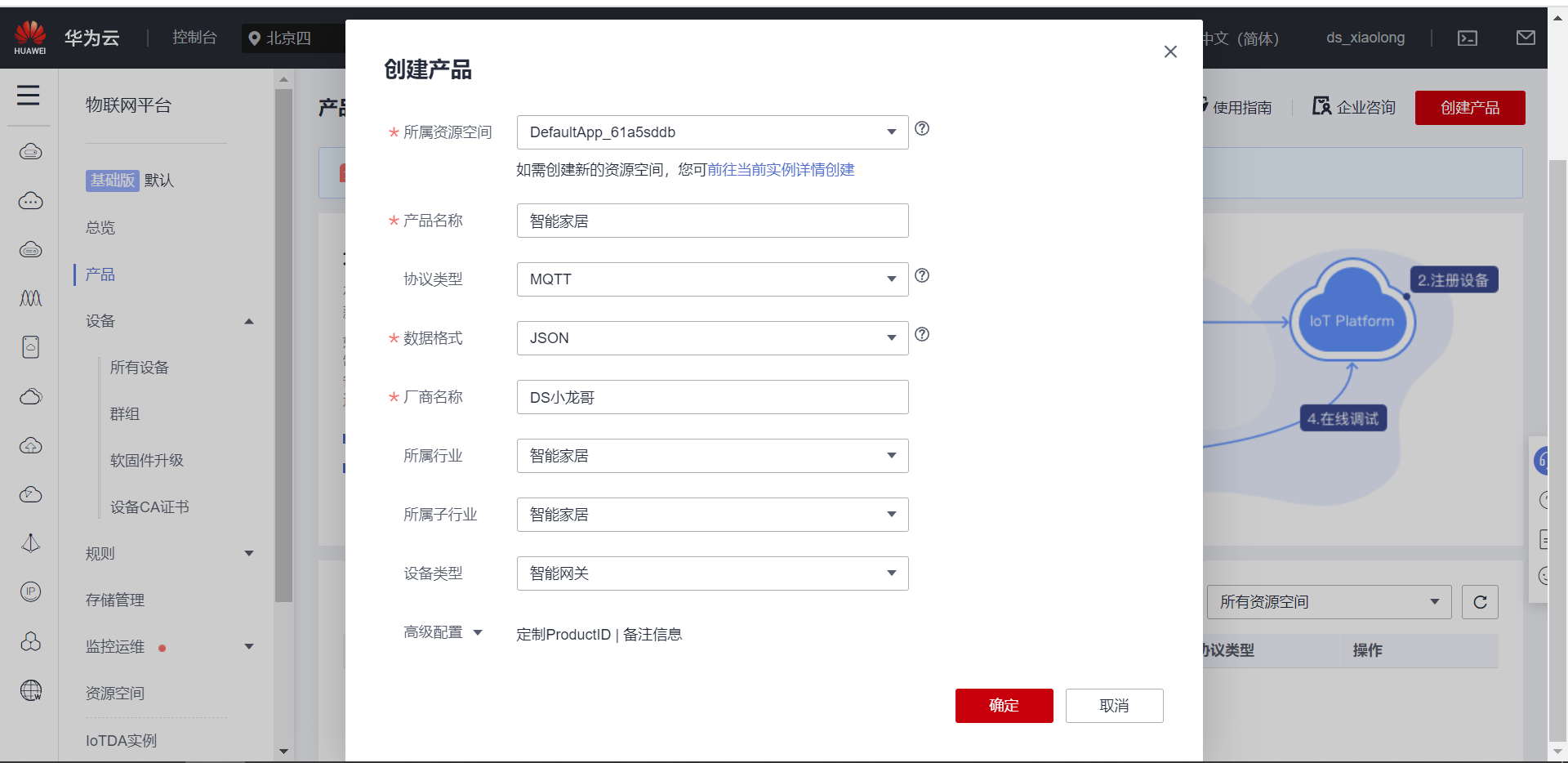Click help icon beside 协议类型

click(x=922, y=275)
